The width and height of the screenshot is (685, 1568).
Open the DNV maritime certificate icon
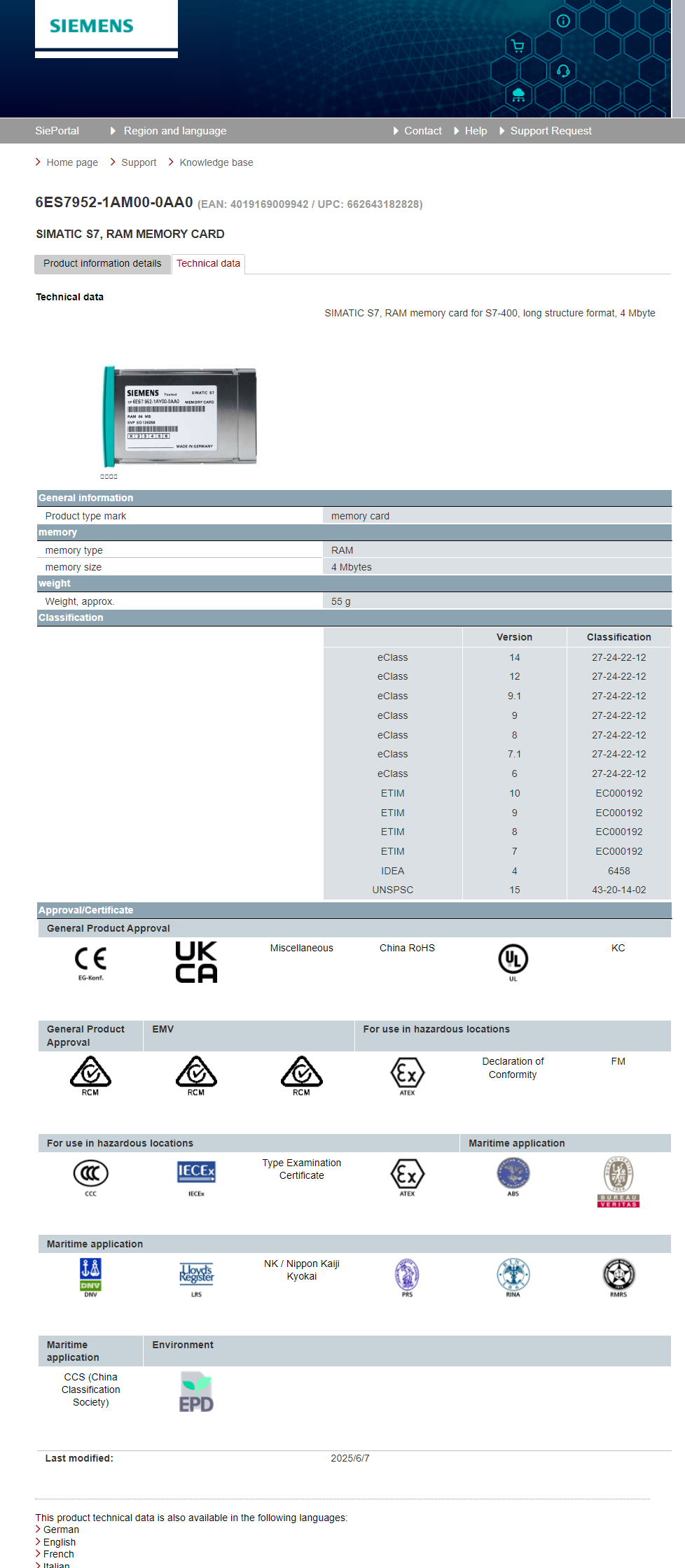coord(90,1277)
